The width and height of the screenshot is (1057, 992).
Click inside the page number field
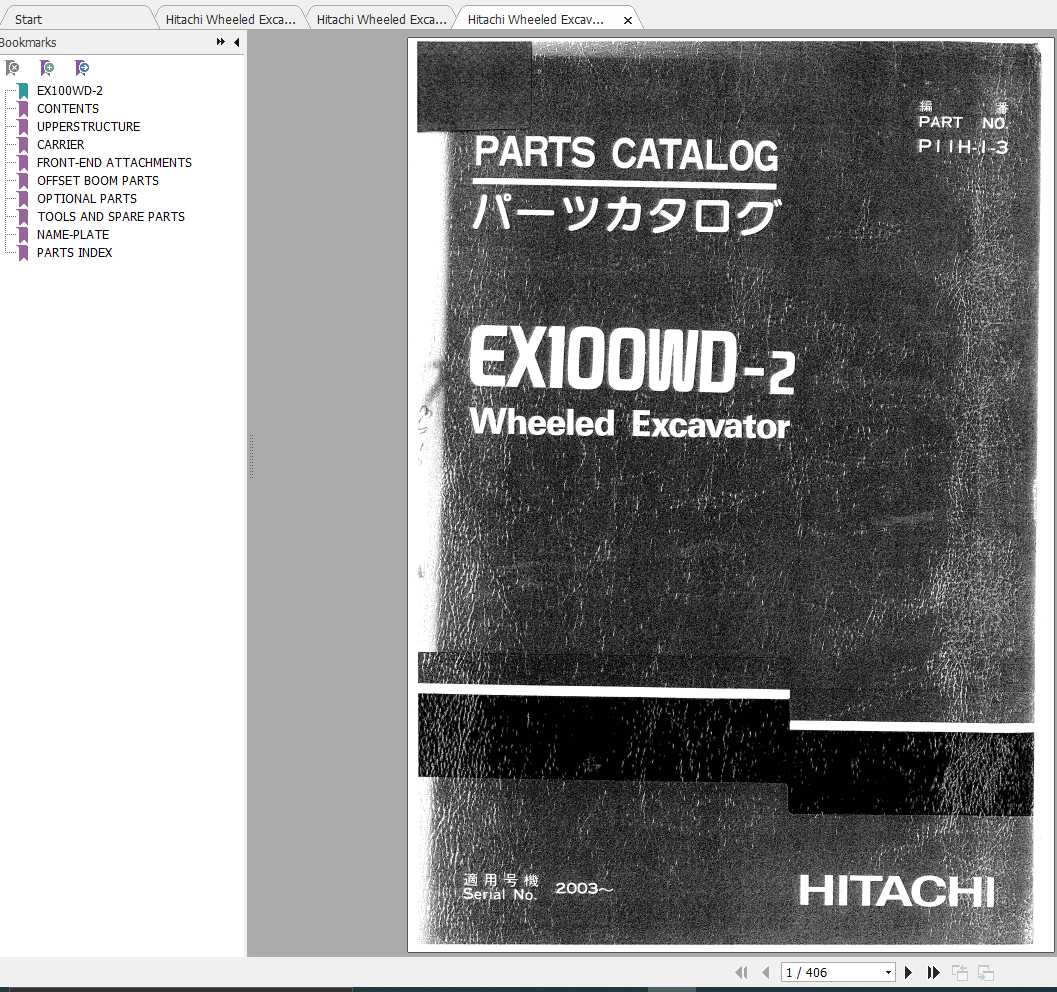coord(820,971)
